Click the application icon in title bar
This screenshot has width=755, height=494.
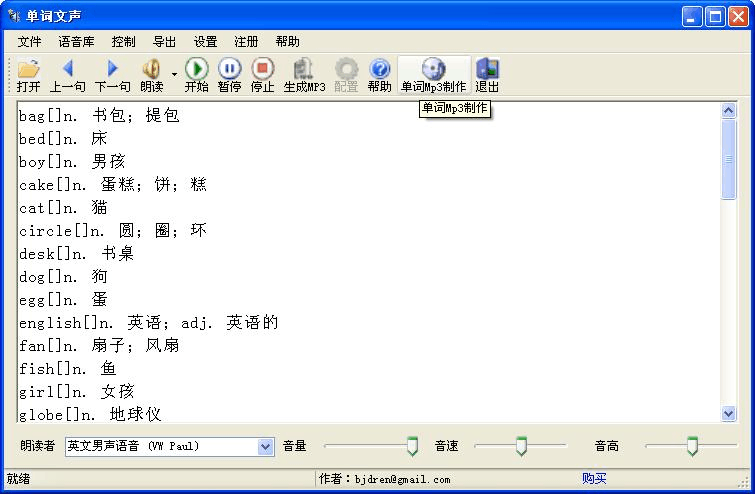pos(14,16)
